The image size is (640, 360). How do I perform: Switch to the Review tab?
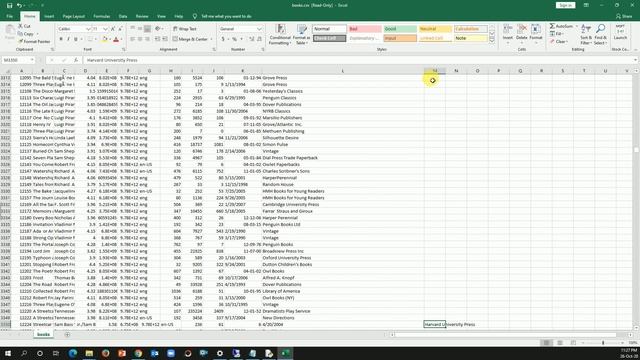pos(142,16)
